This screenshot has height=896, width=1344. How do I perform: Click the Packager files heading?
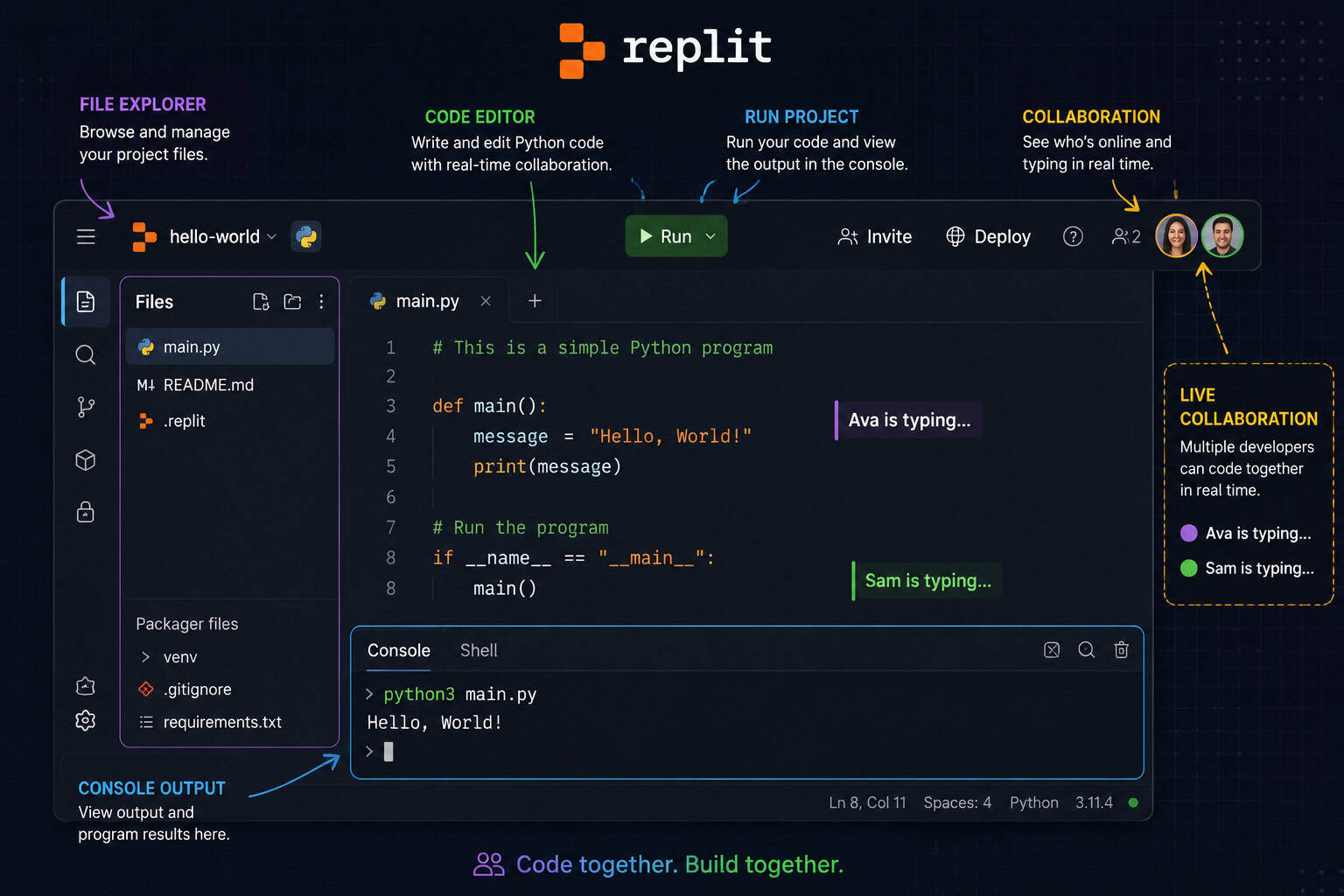(x=187, y=624)
